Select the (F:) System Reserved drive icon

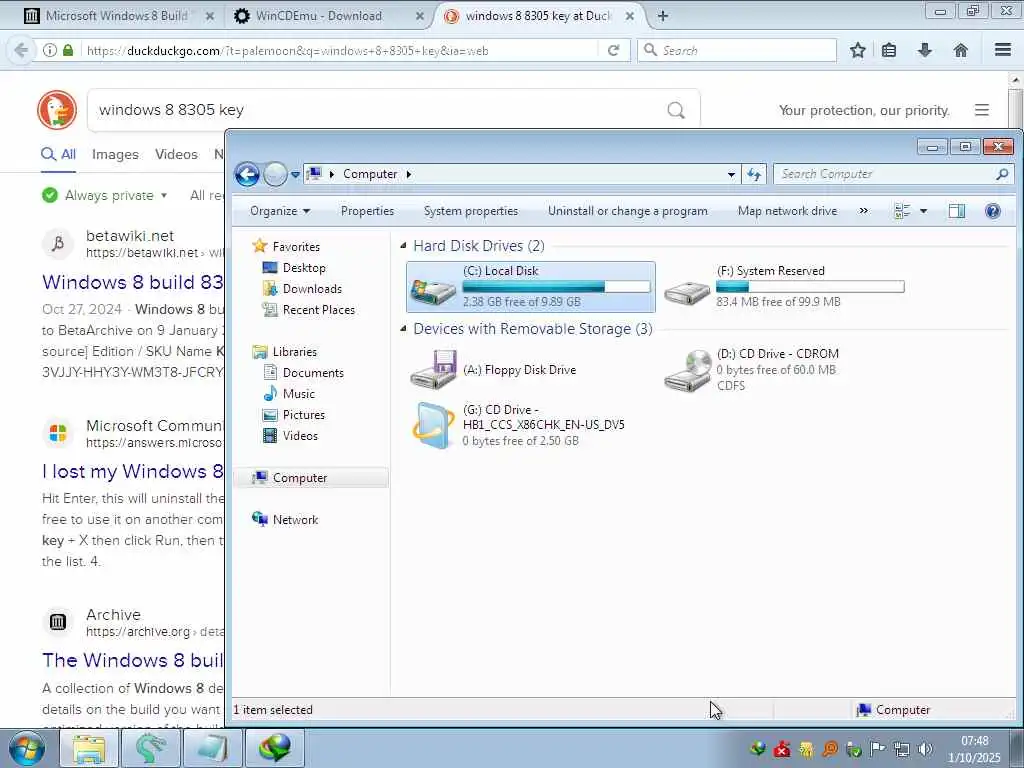pyautogui.click(x=687, y=291)
